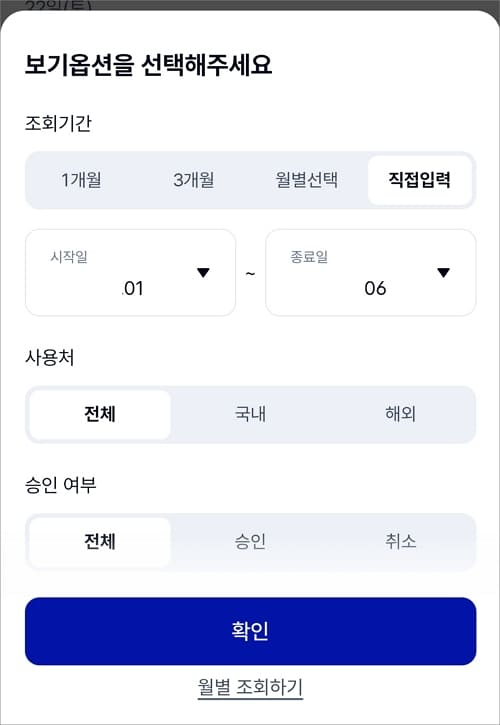Viewport: 500px width, 725px height.
Task: Select 해외 under 사용처
Action: click(x=401, y=414)
